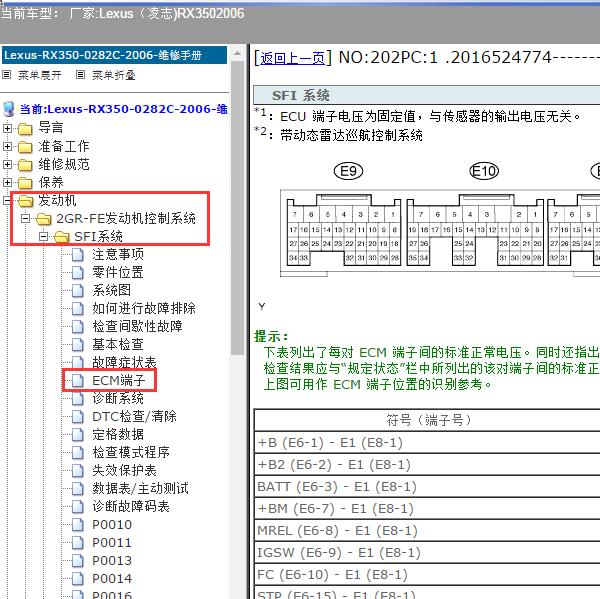Click the SFI系统 folder icon
Viewport: 600px width, 599px height.
(62, 237)
